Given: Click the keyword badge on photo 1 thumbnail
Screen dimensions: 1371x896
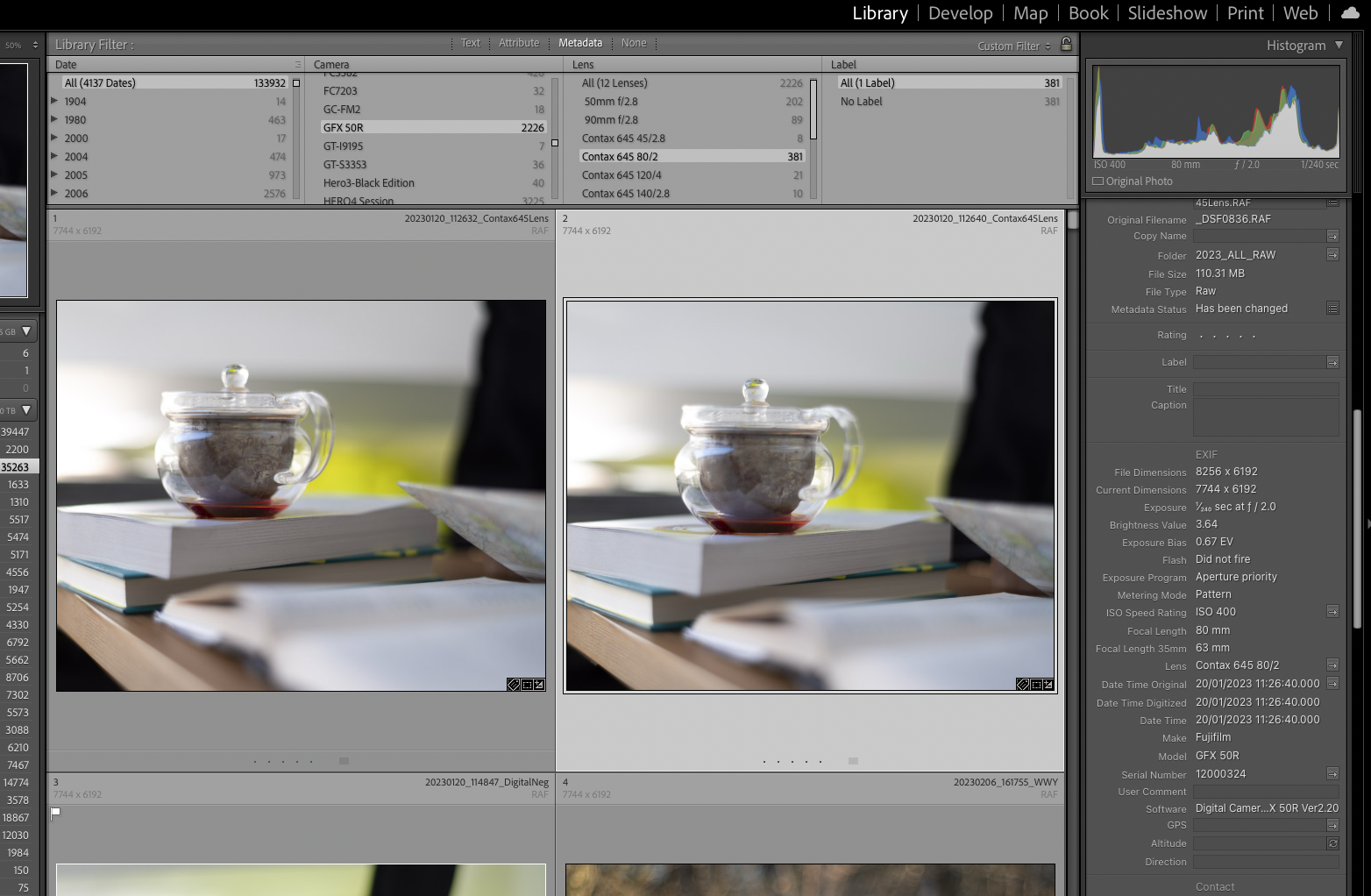Looking at the screenshot, I should (514, 685).
